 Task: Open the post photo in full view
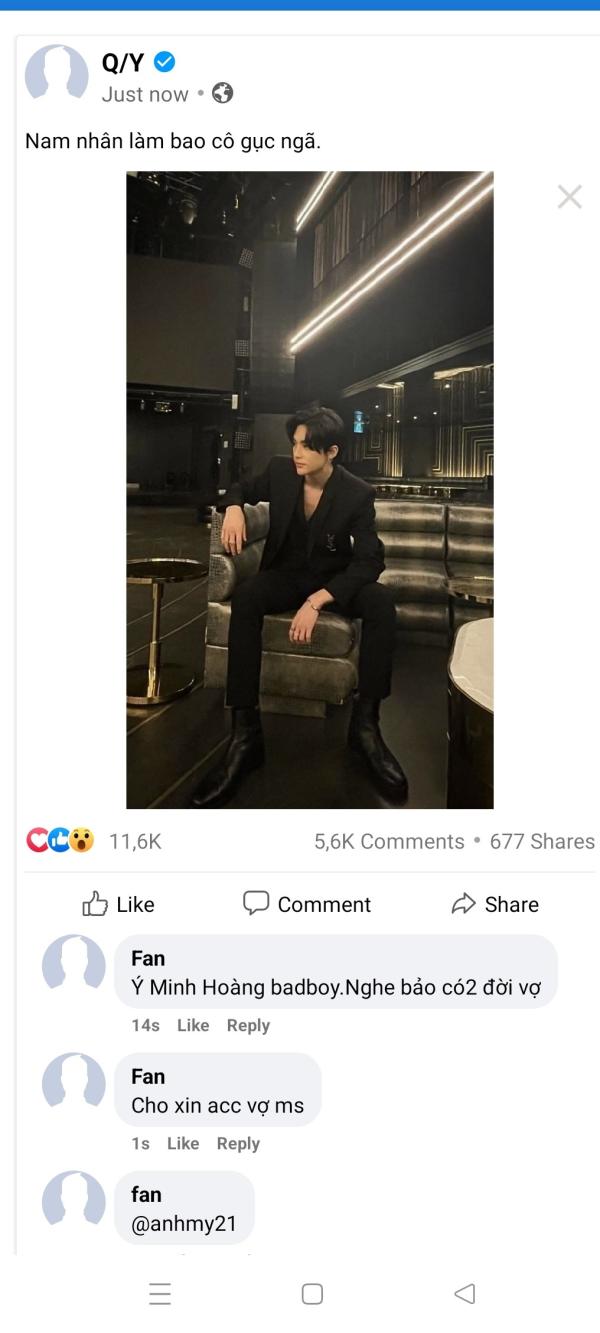309,489
